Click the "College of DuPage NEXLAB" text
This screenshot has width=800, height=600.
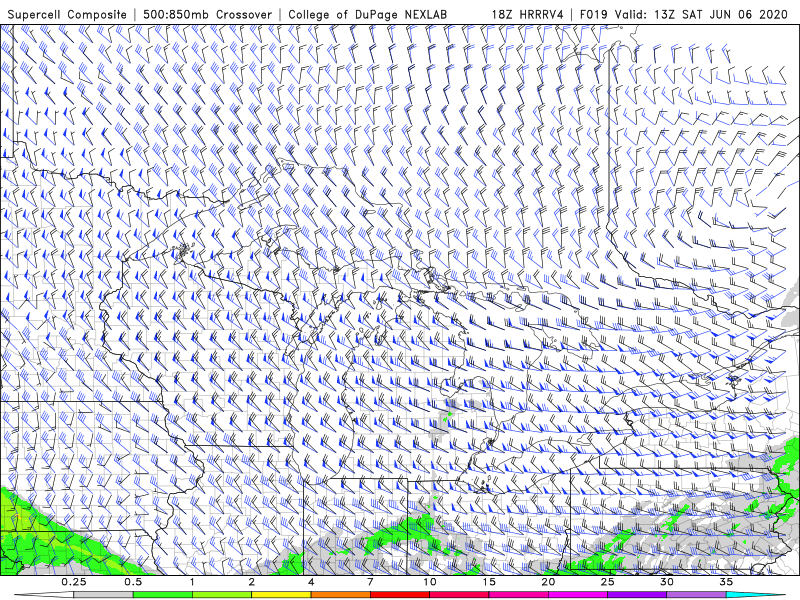[x=367, y=15]
